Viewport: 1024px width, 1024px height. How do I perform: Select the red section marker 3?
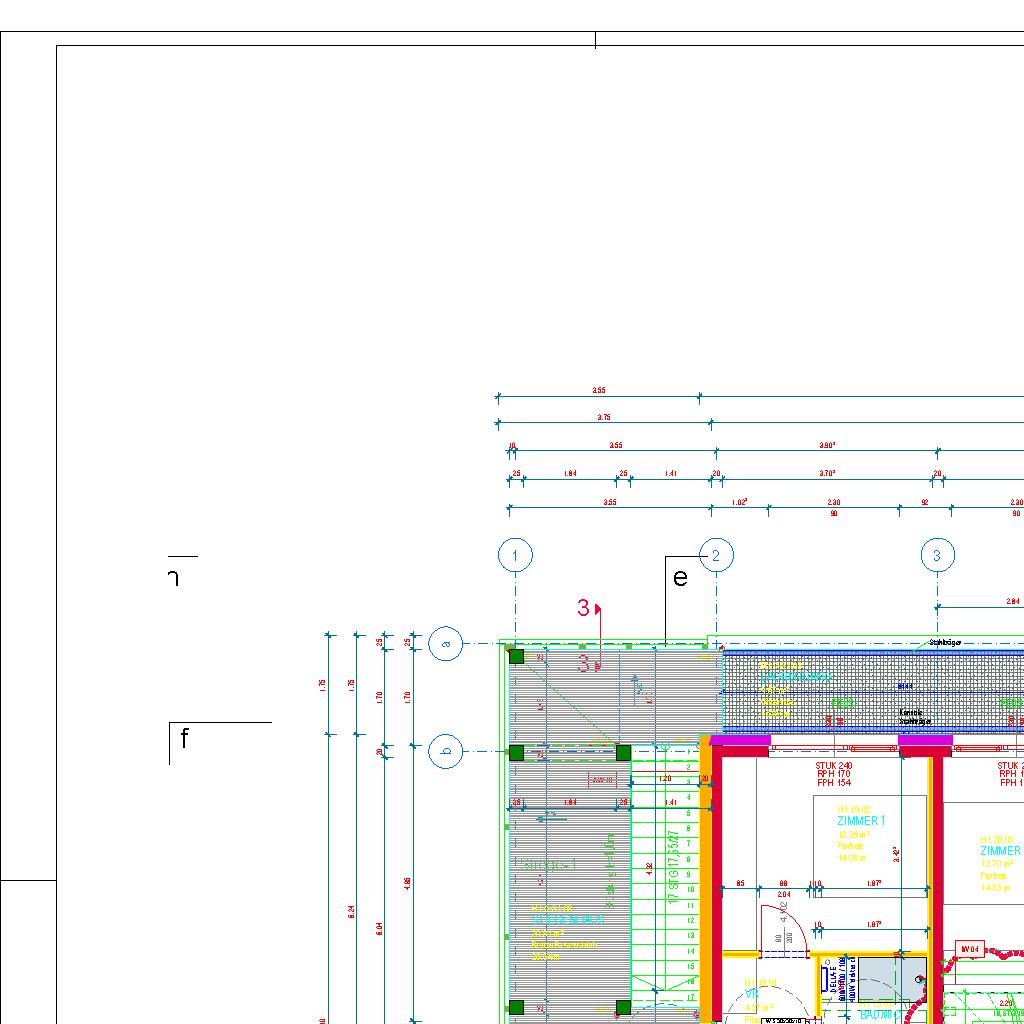[584, 607]
